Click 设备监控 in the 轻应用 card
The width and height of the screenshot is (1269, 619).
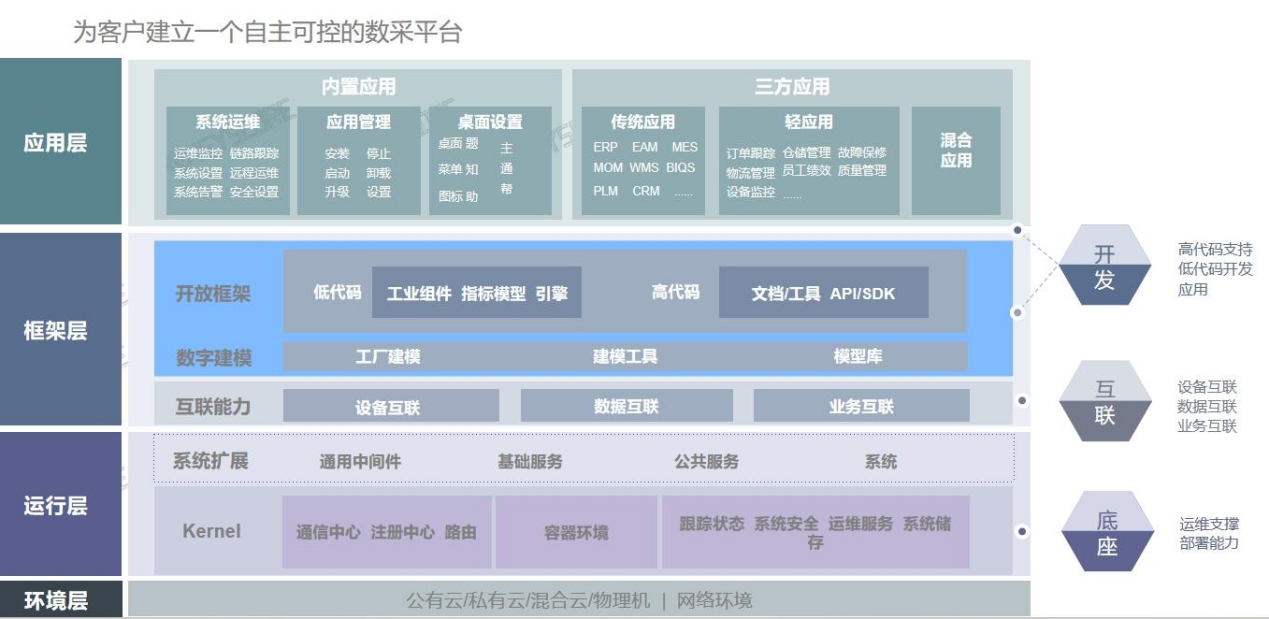click(x=751, y=191)
